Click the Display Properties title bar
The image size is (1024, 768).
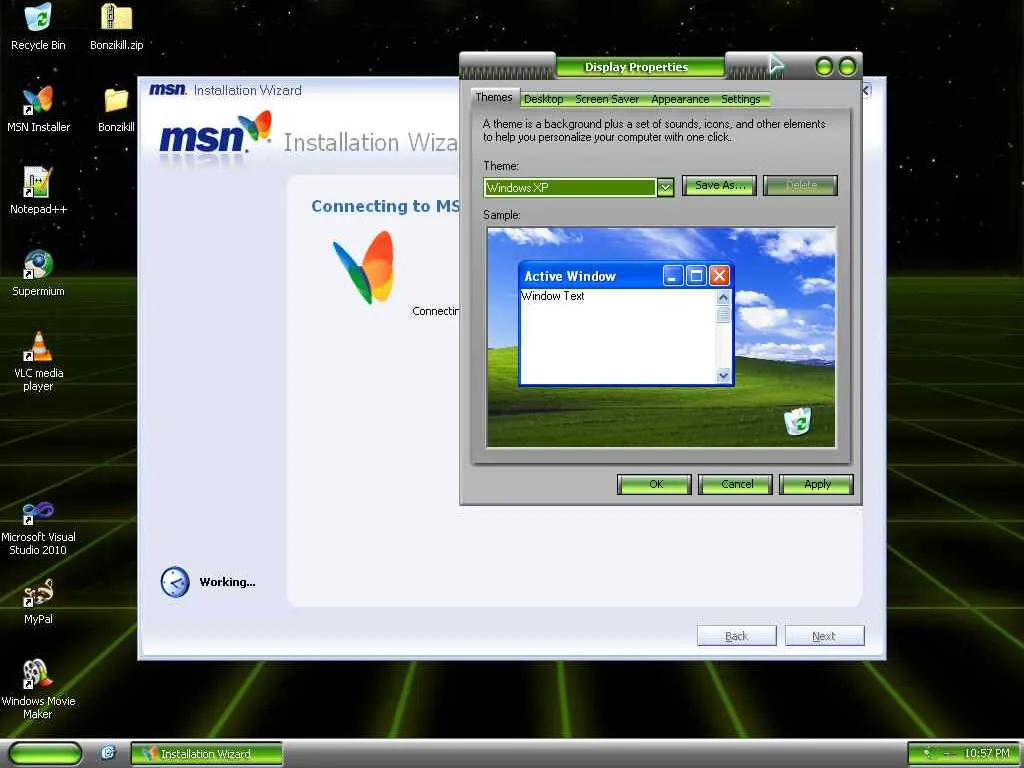pos(636,67)
